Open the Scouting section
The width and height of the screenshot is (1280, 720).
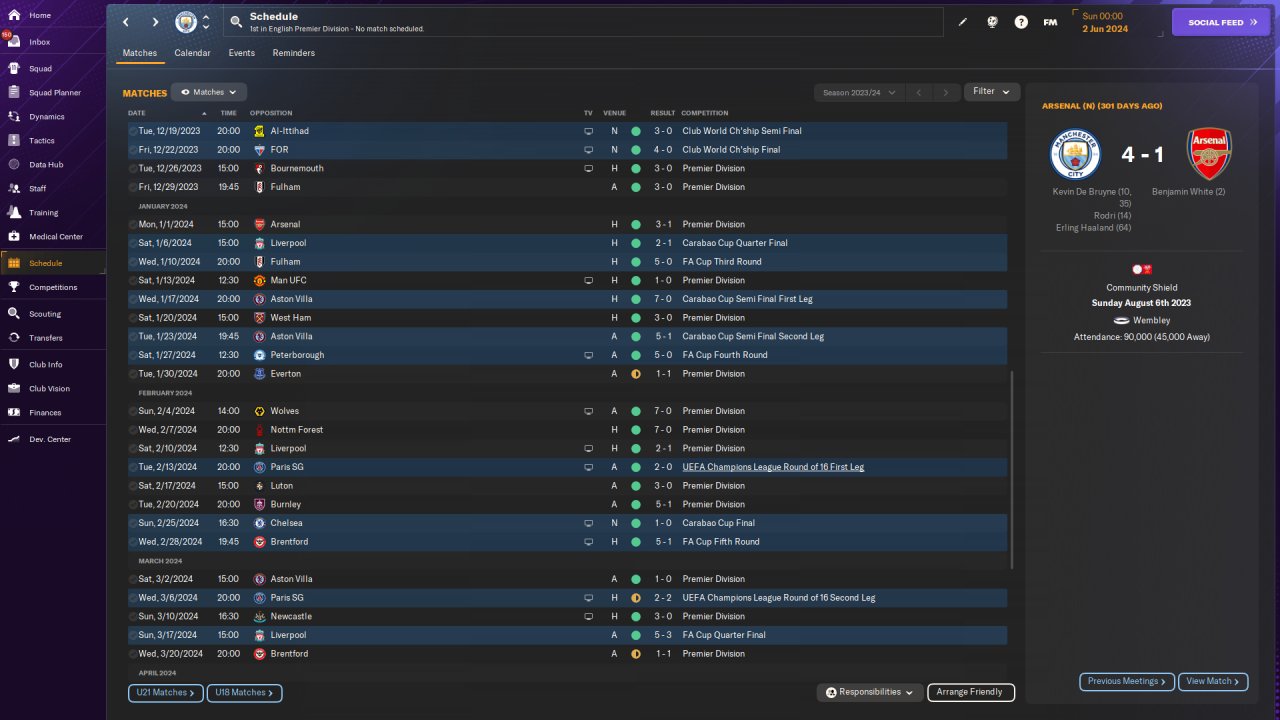click(45, 313)
